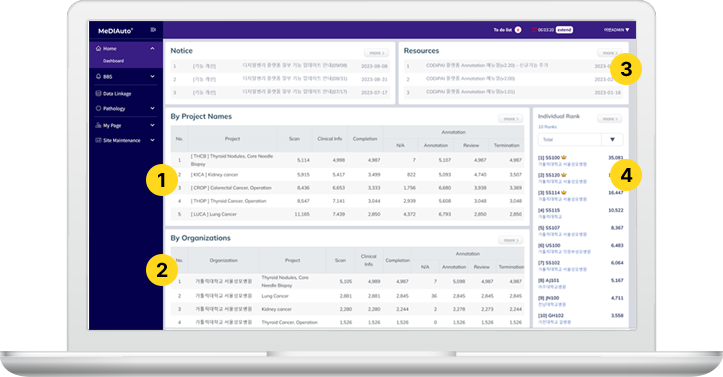Click more in By Project Names panel
Viewport: 723px width, 377px height.
[x=510, y=119]
